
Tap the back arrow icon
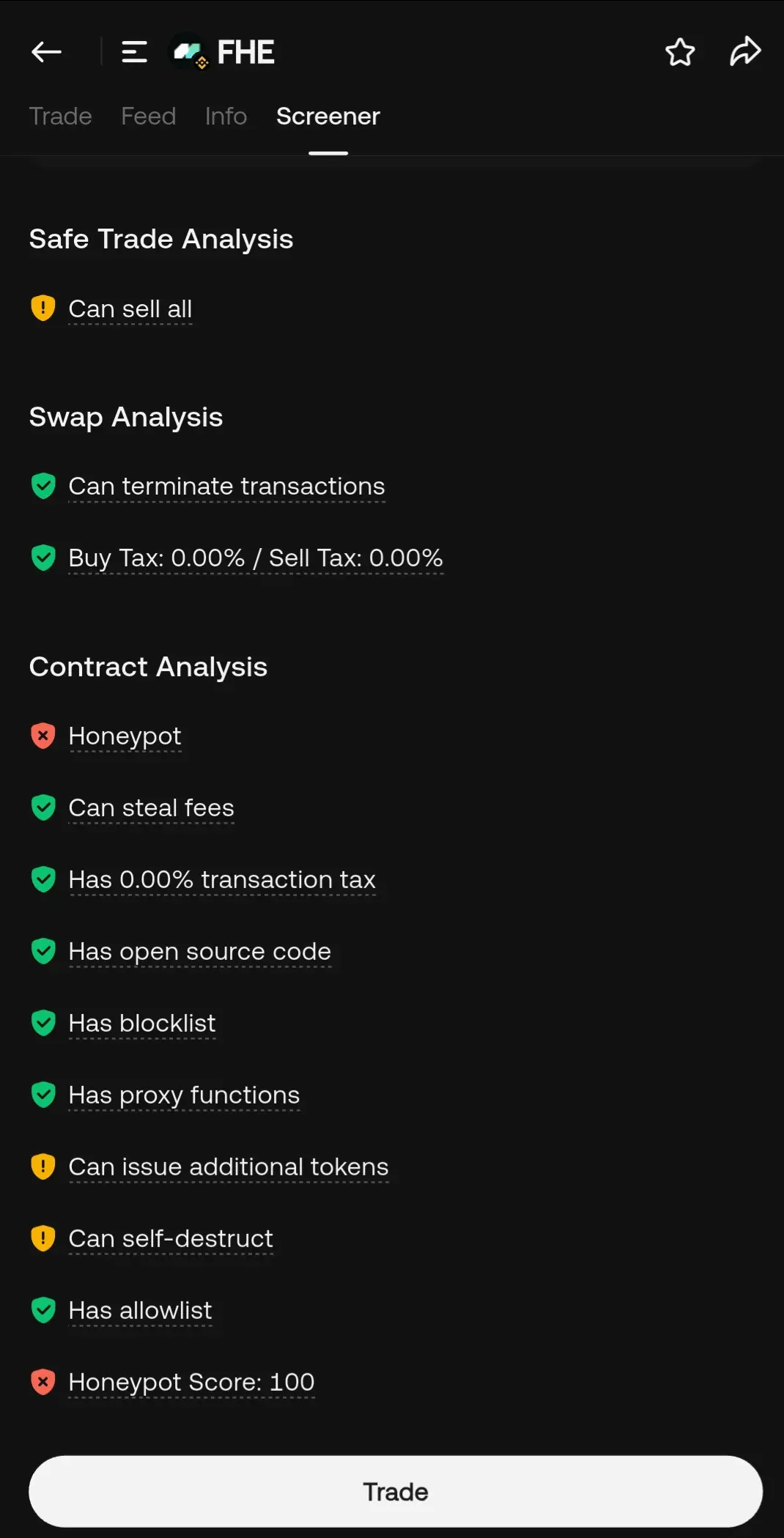46,52
